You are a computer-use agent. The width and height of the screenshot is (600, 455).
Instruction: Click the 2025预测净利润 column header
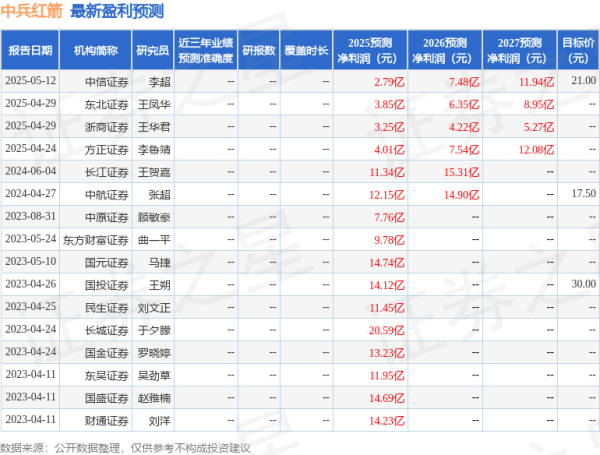tap(370, 49)
